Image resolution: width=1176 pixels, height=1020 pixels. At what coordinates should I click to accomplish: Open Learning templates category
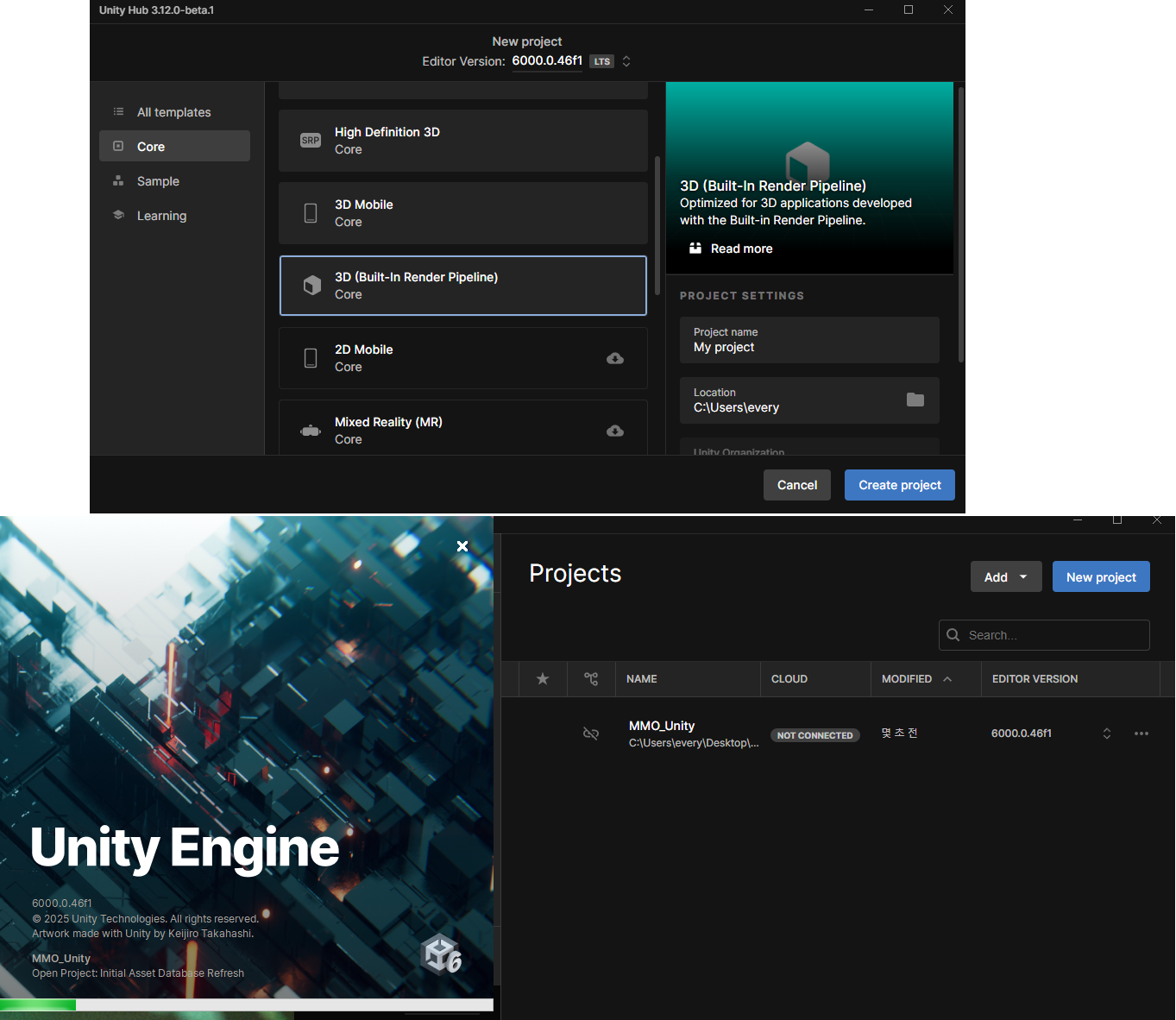[174, 216]
